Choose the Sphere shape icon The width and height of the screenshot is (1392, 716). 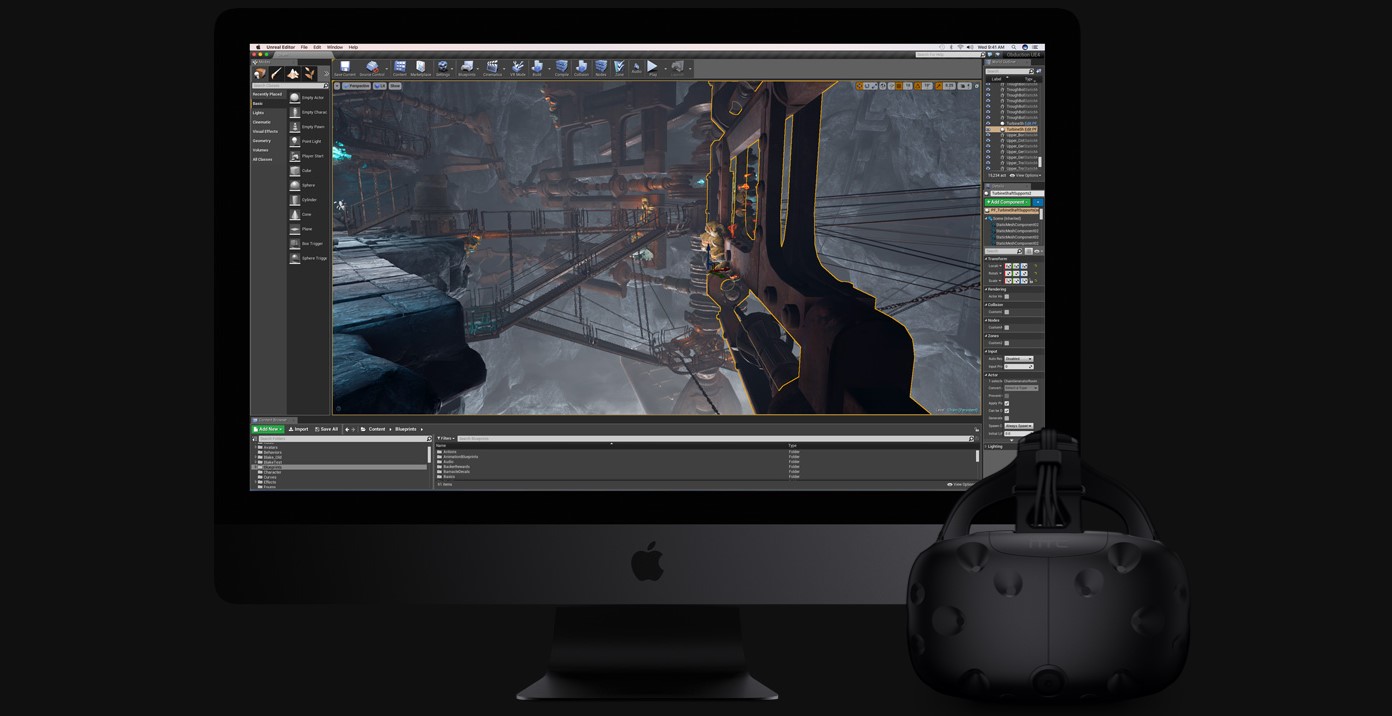pyautogui.click(x=295, y=185)
